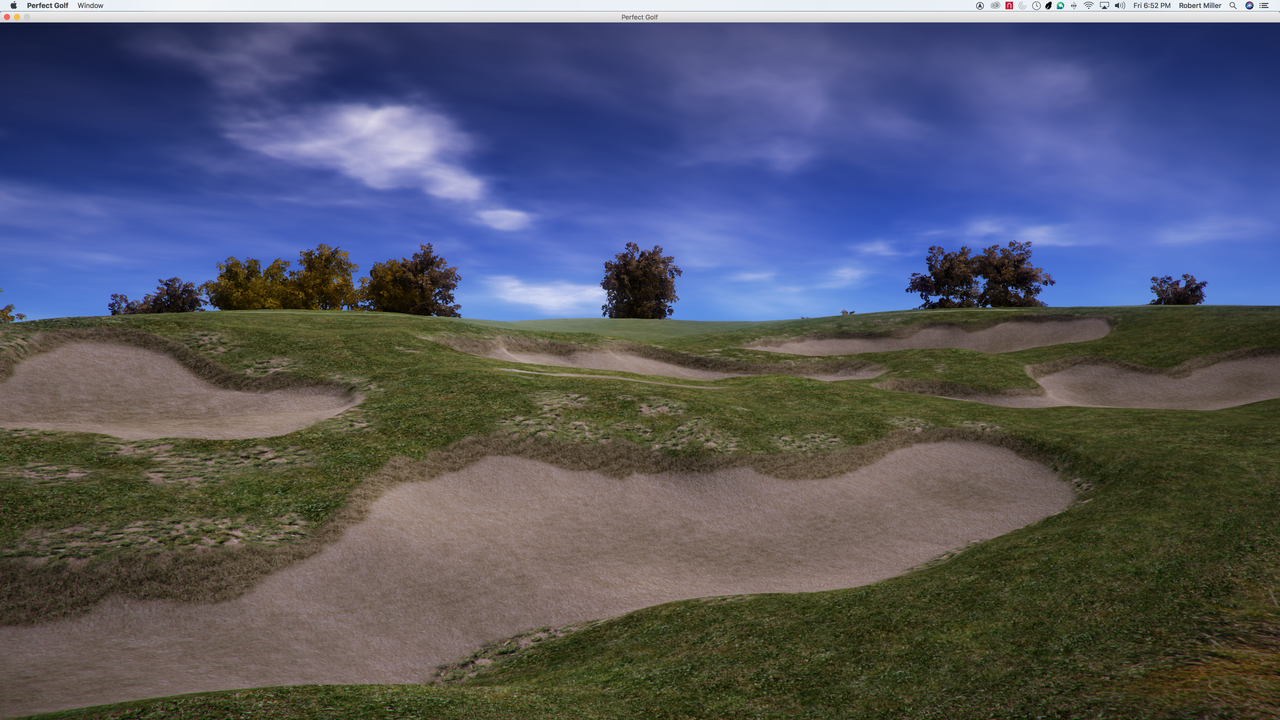Screen dimensions: 1280x720
Task: Open Spotlight search
Action: pyautogui.click(x=1233, y=5)
